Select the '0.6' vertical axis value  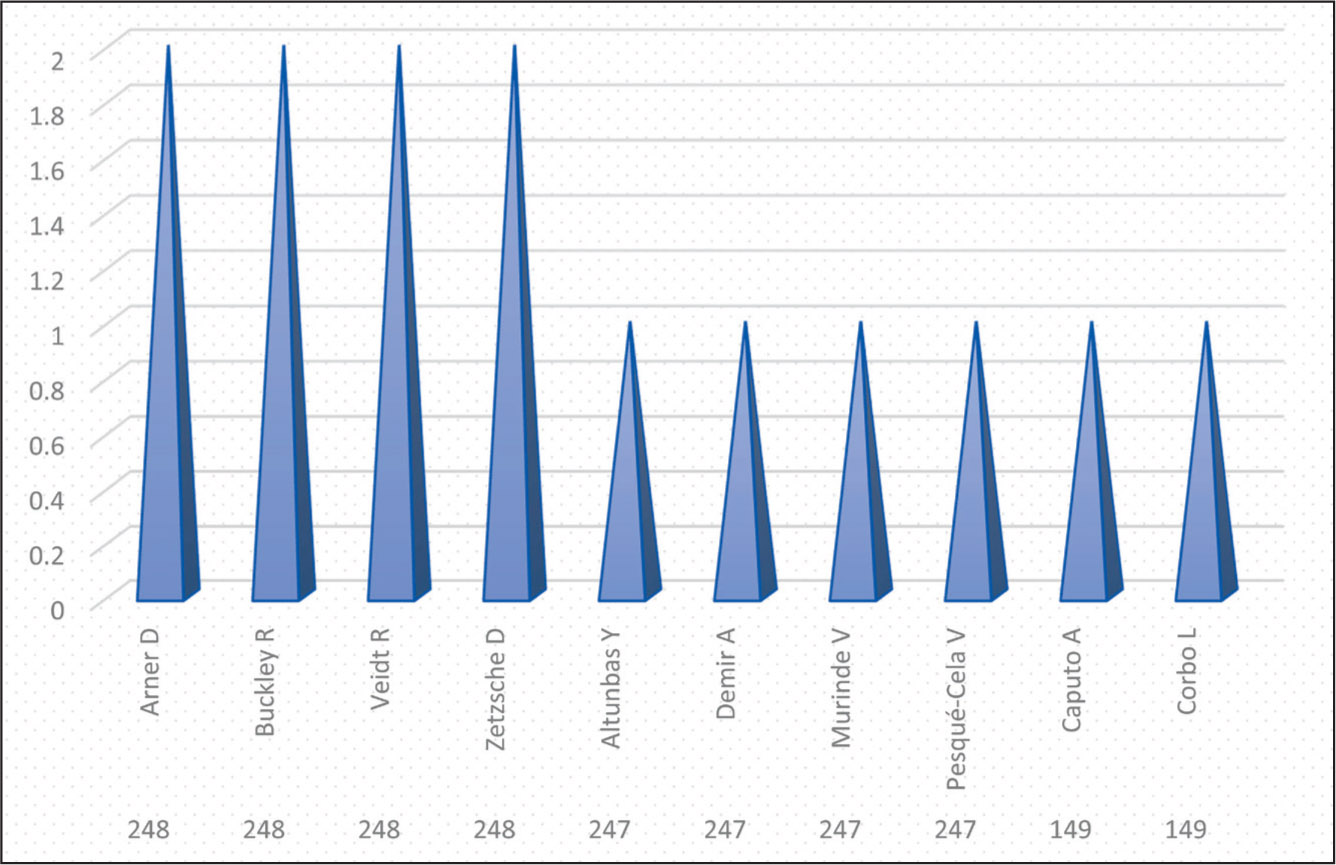point(49,445)
